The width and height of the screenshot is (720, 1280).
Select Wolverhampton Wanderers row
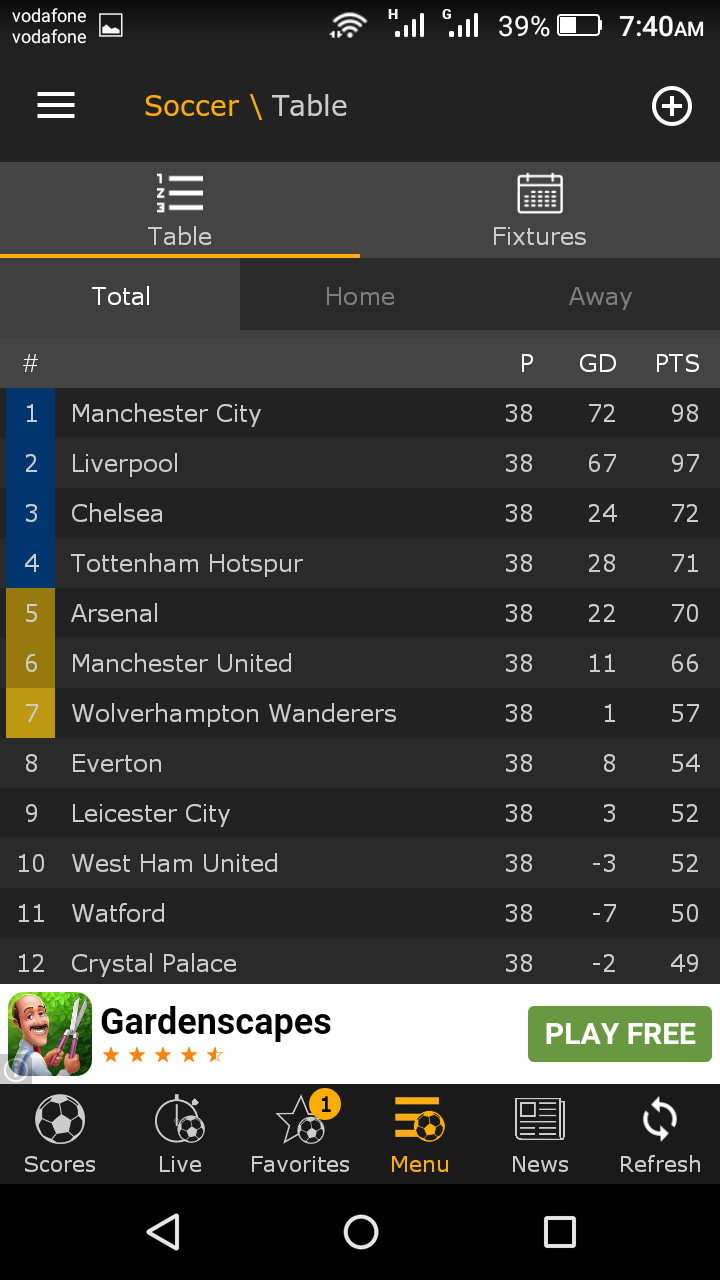click(x=360, y=713)
